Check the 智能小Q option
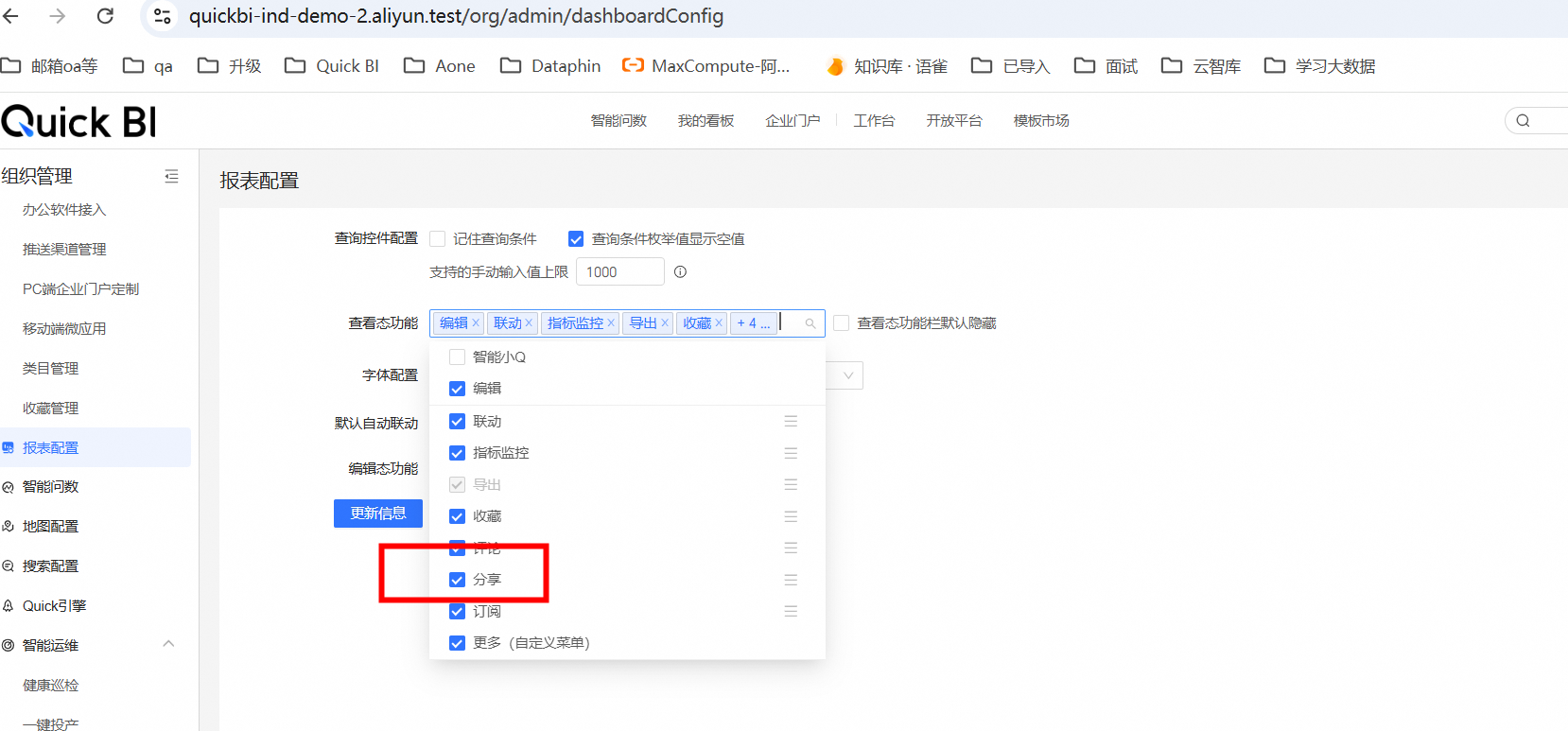 click(x=458, y=357)
